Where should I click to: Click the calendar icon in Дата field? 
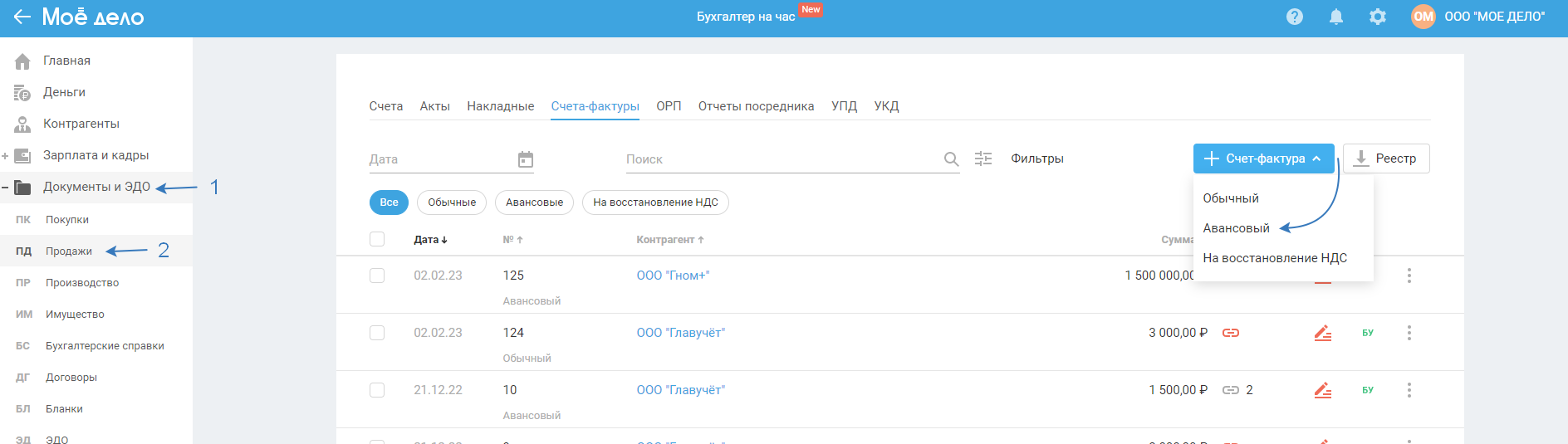coord(525,159)
